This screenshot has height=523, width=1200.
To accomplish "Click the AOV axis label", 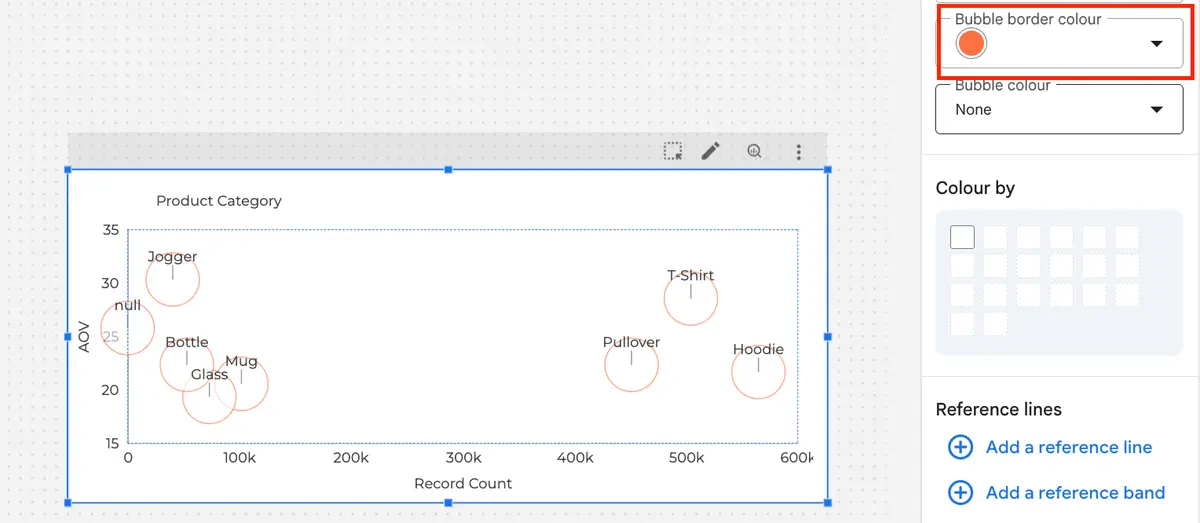I will point(85,336).
